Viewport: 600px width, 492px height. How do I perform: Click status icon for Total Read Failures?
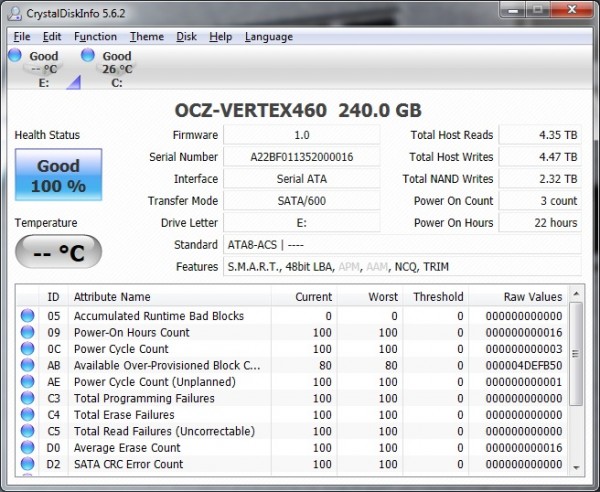27,431
